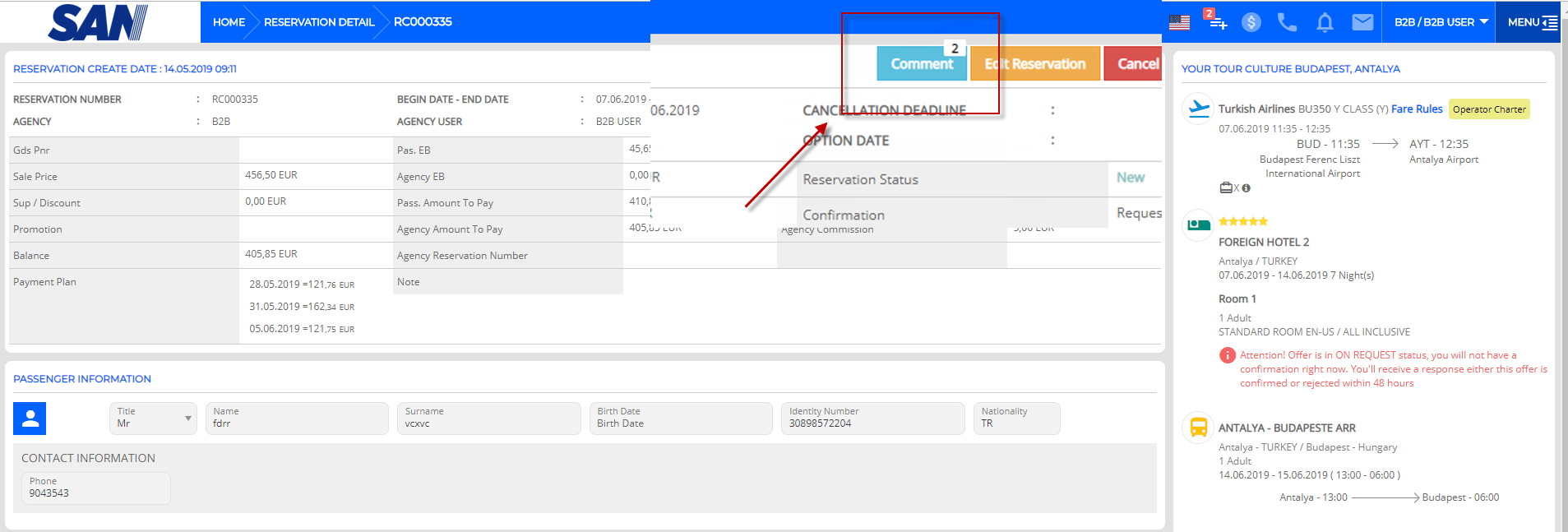
Task: Open the passenger Title dropdown
Action: click(153, 419)
